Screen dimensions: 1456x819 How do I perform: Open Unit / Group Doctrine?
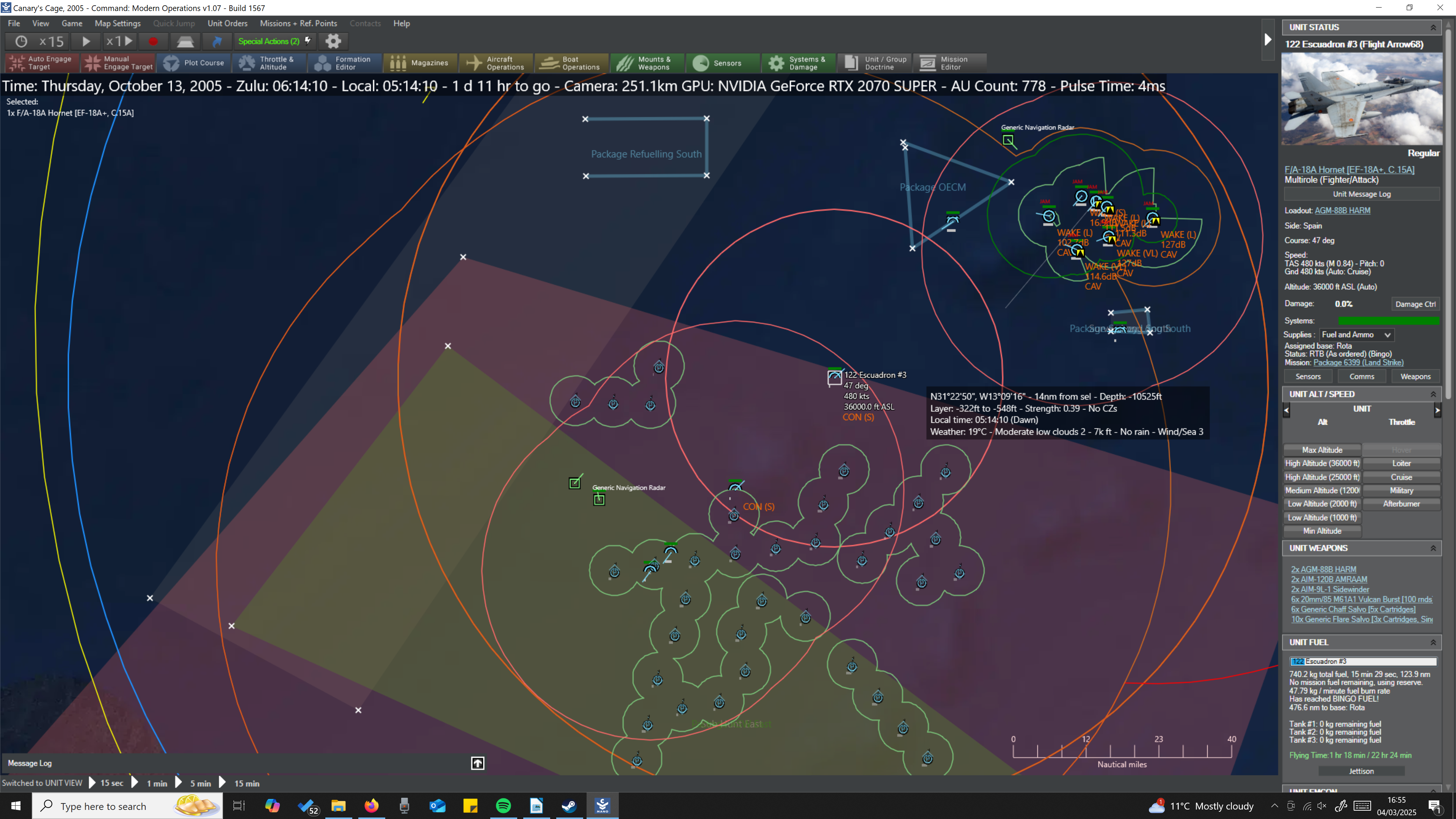click(x=875, y=63)
